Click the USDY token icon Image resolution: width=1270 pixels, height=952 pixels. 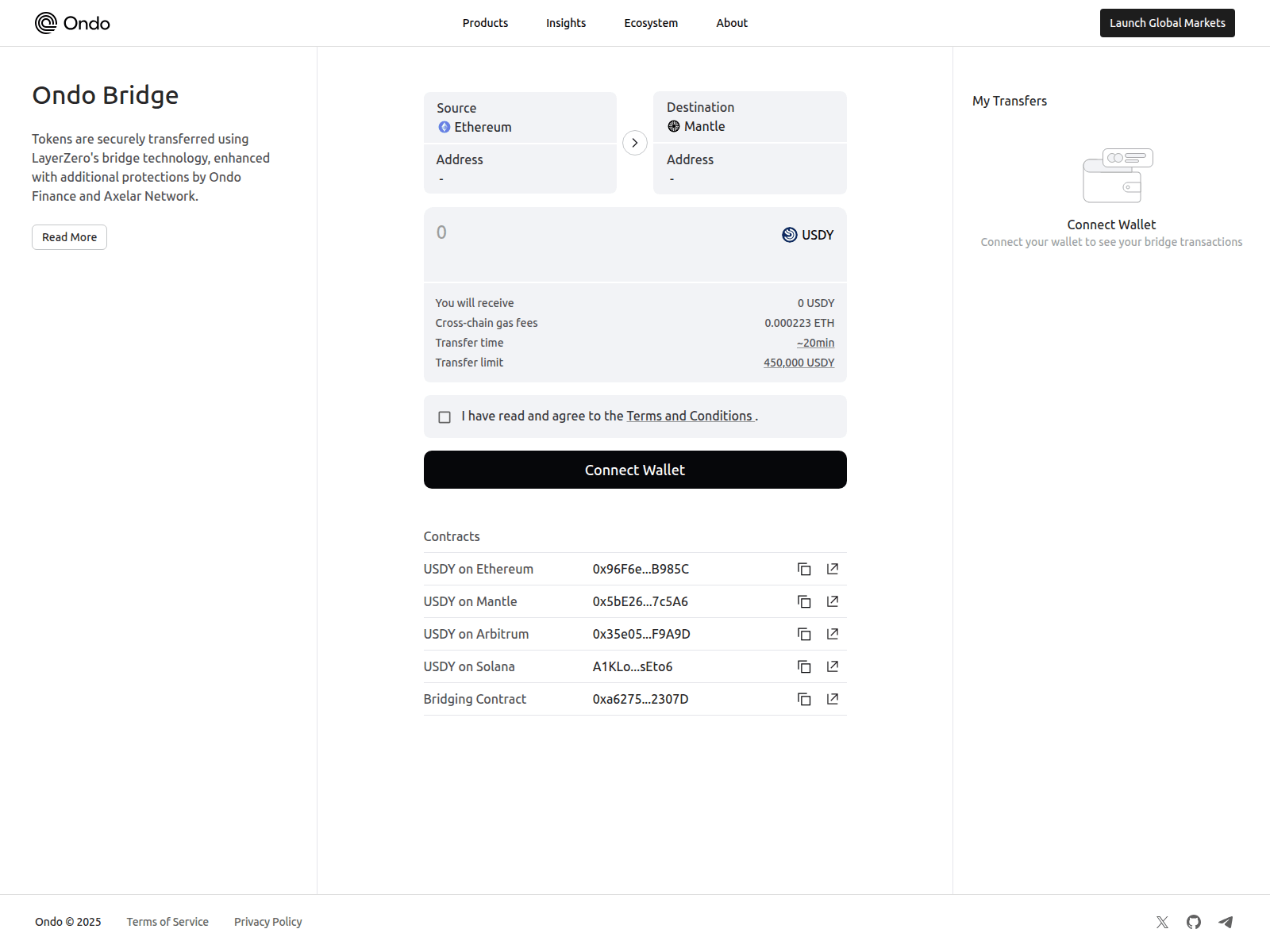coord(790,235)
